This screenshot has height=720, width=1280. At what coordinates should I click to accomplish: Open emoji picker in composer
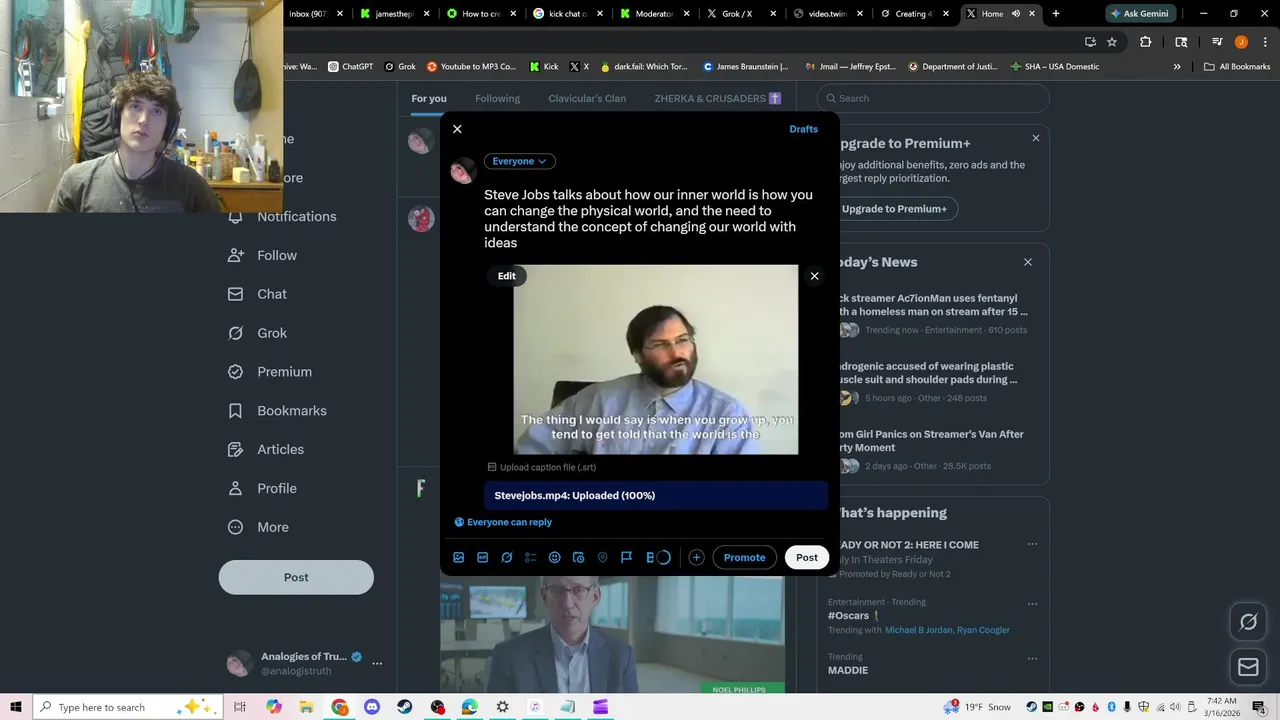(x=555, y=557)
